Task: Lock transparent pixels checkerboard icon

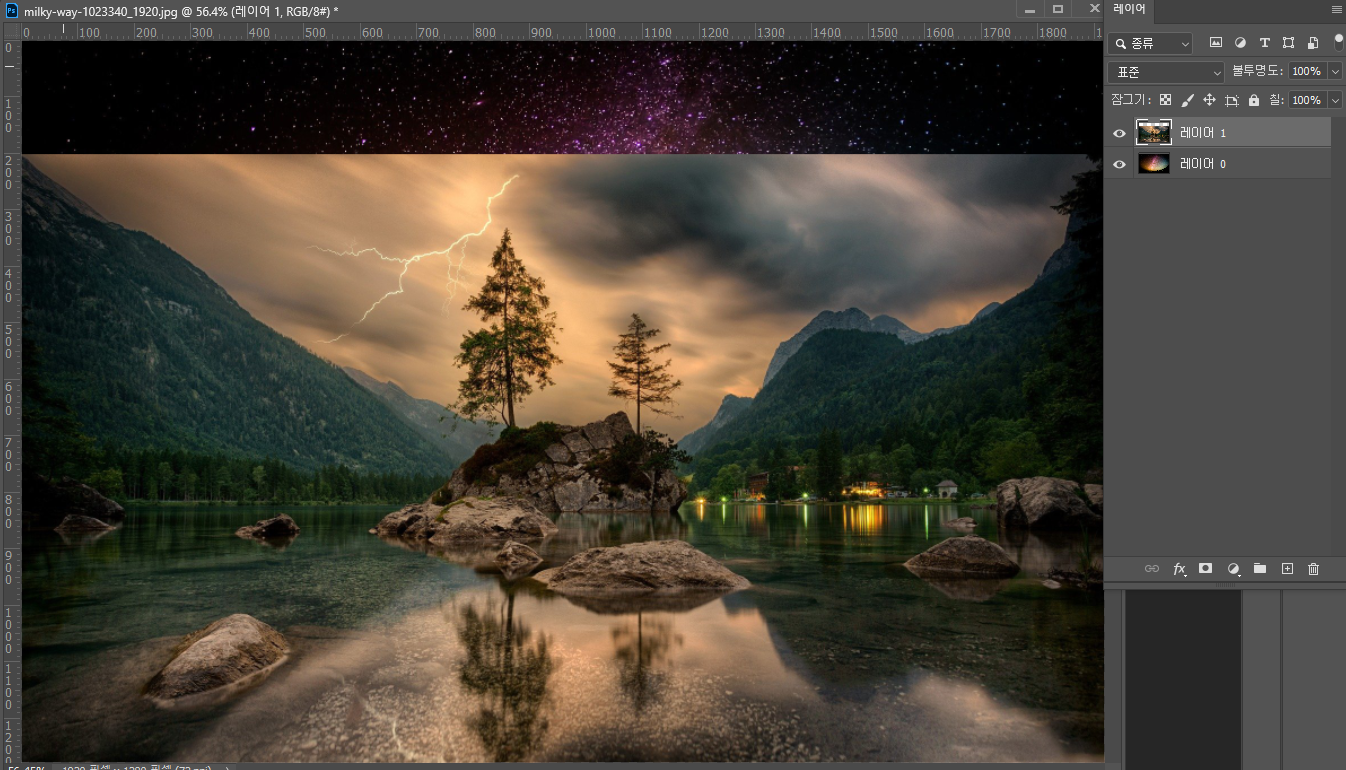Action: tap(1165, 100)
